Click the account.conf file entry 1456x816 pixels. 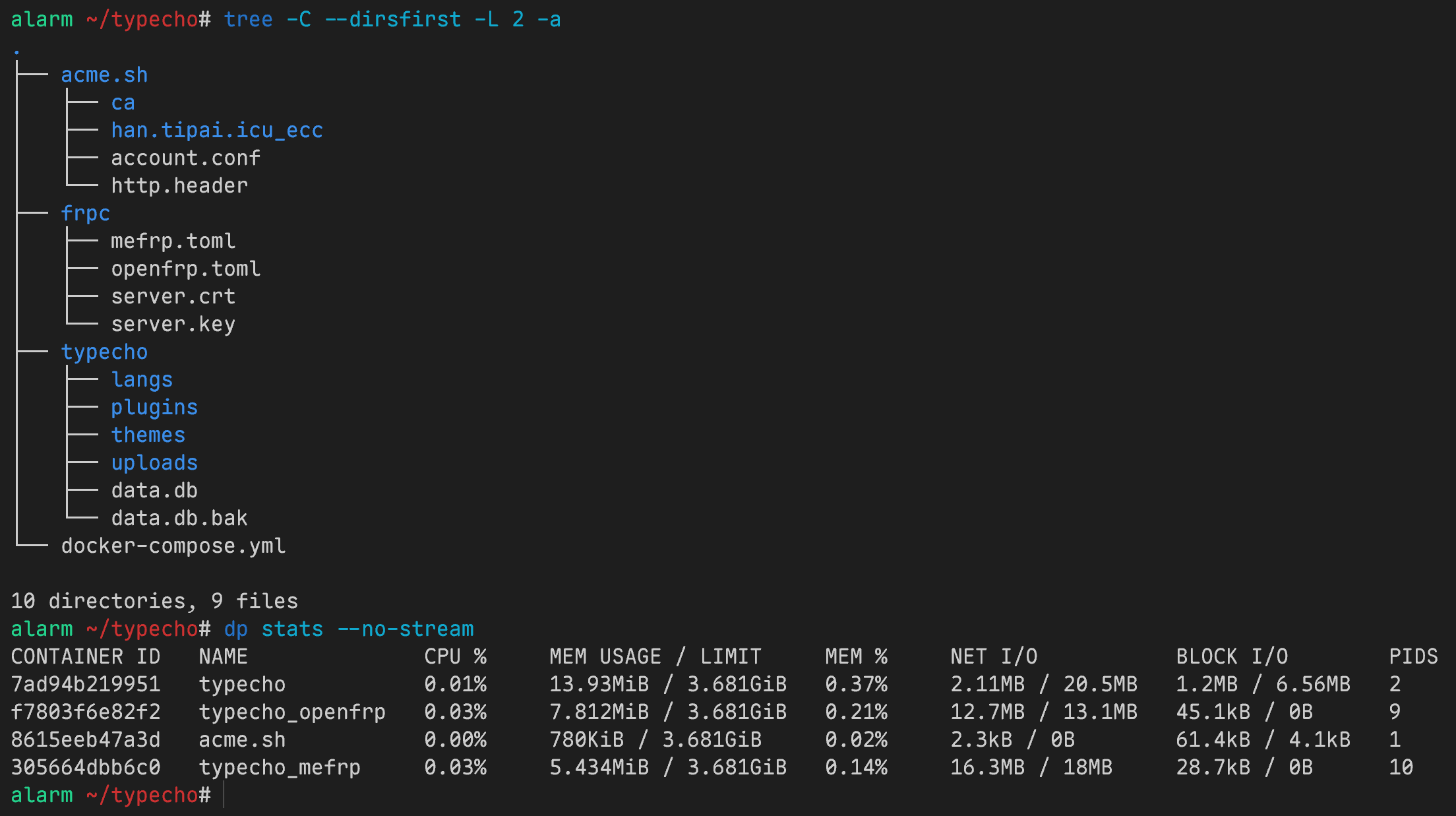click(x=185, y=158)
